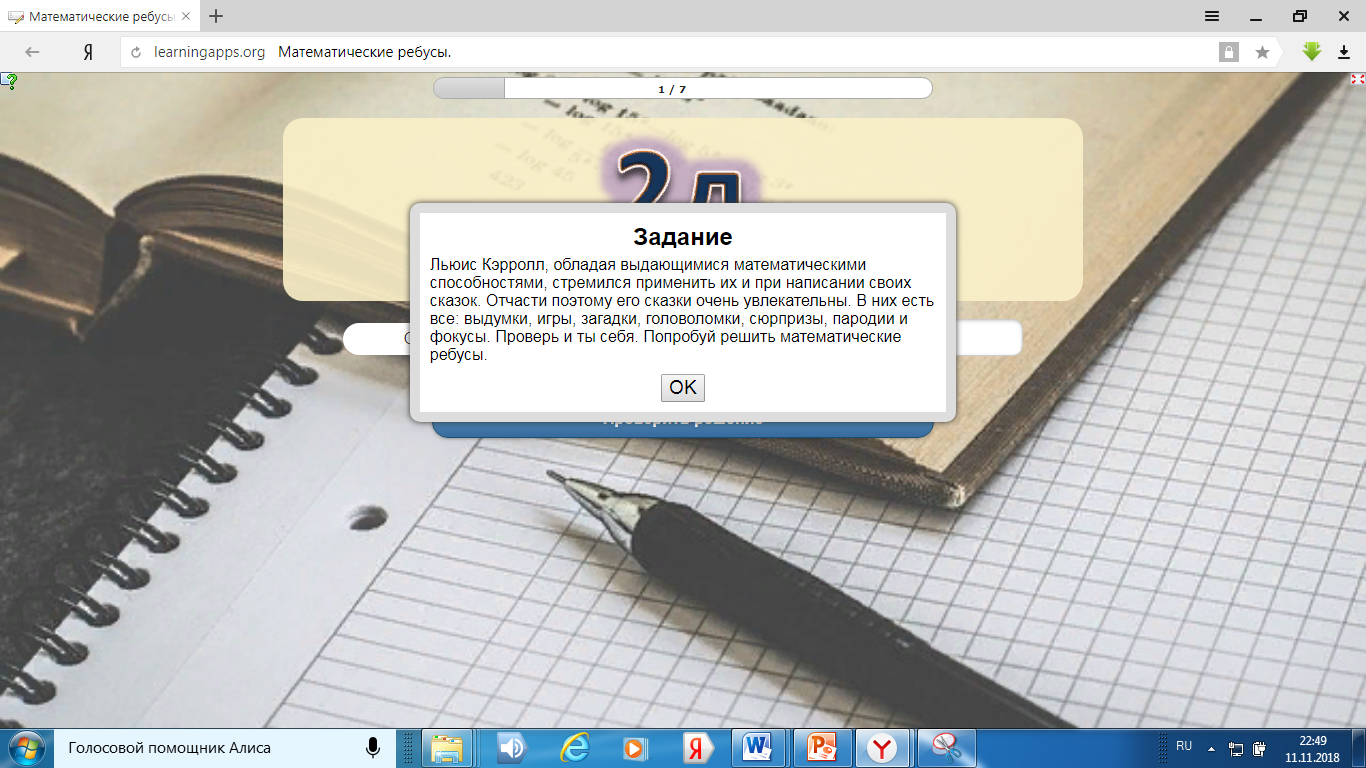Click the 1 / 7 progress bar
Viewport: 1366px width, 768px height.
click(682, 88)
